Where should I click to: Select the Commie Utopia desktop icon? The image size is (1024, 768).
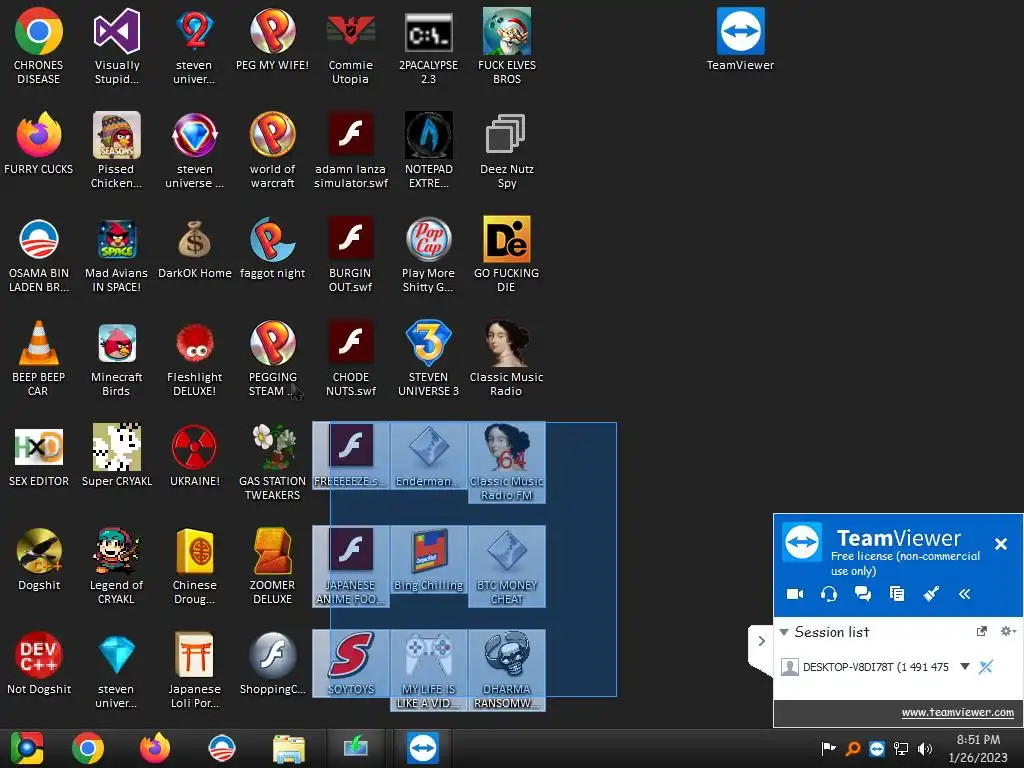(350, 46)
